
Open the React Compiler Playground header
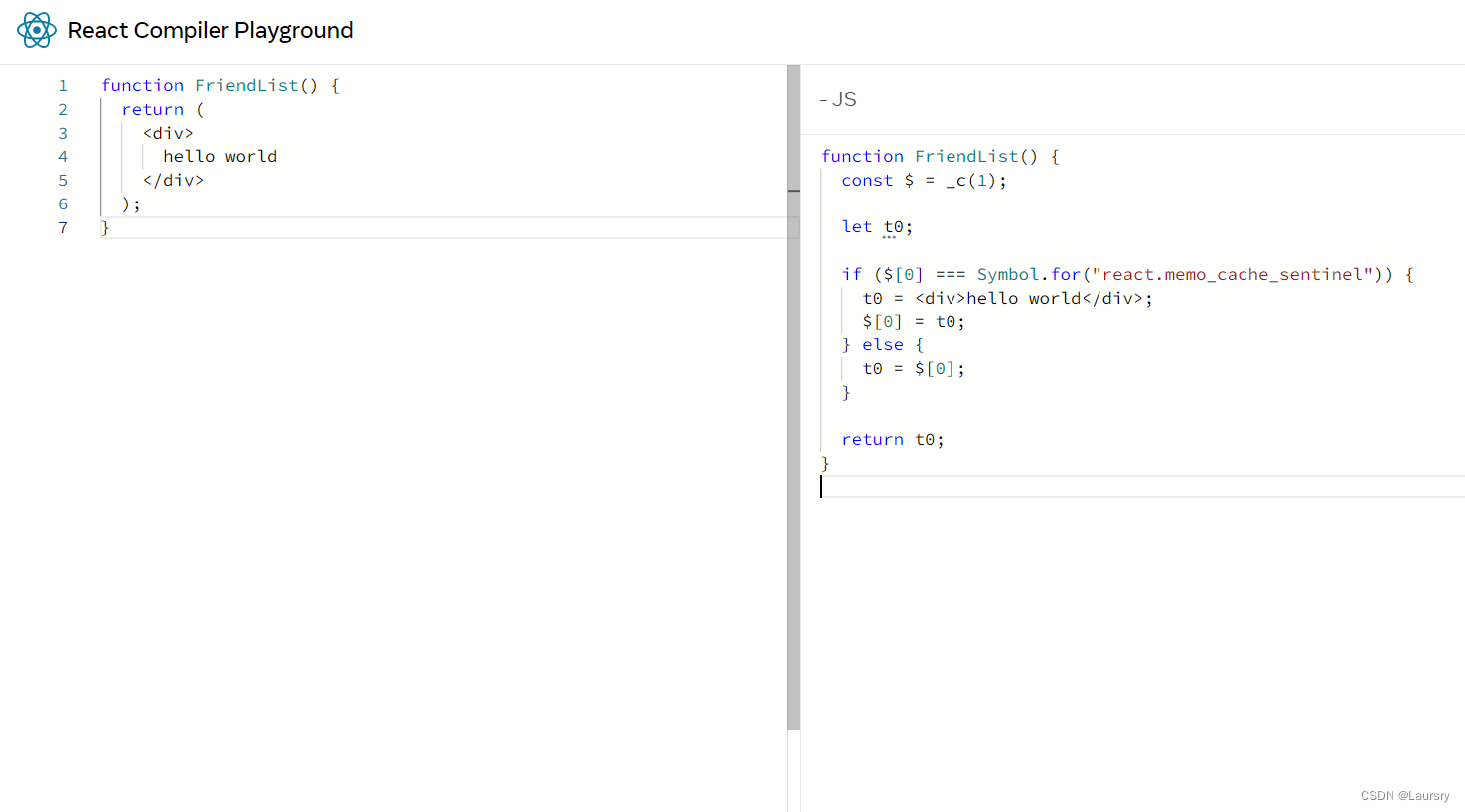click(x=210, y=30)
